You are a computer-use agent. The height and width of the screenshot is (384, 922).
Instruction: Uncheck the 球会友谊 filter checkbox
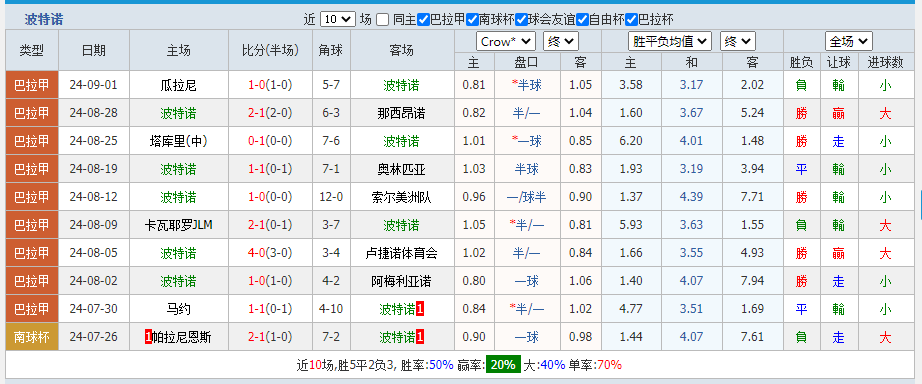tap(521, 19)
